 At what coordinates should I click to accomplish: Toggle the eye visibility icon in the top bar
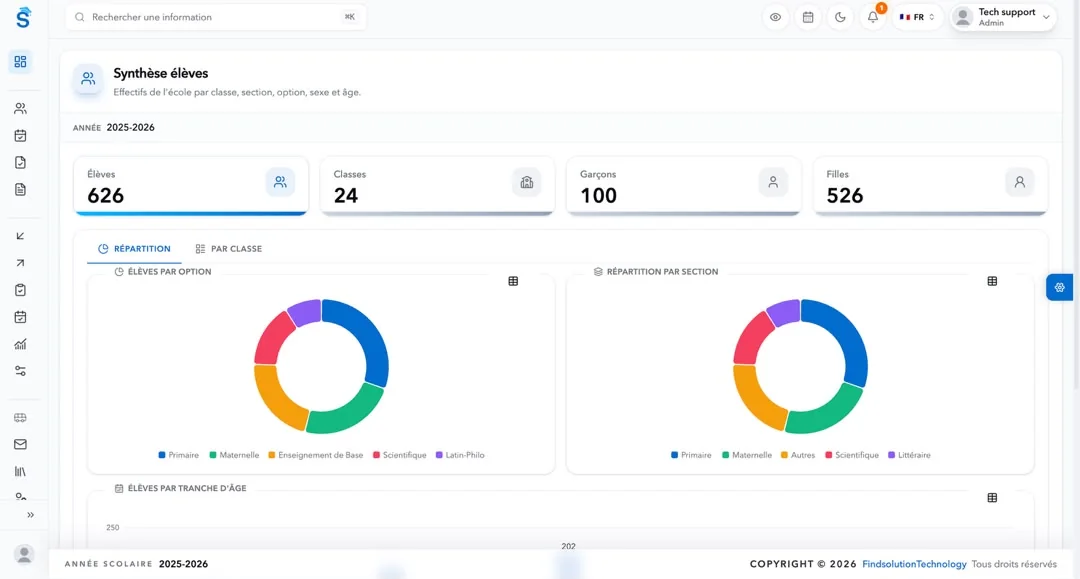(776, 17)
